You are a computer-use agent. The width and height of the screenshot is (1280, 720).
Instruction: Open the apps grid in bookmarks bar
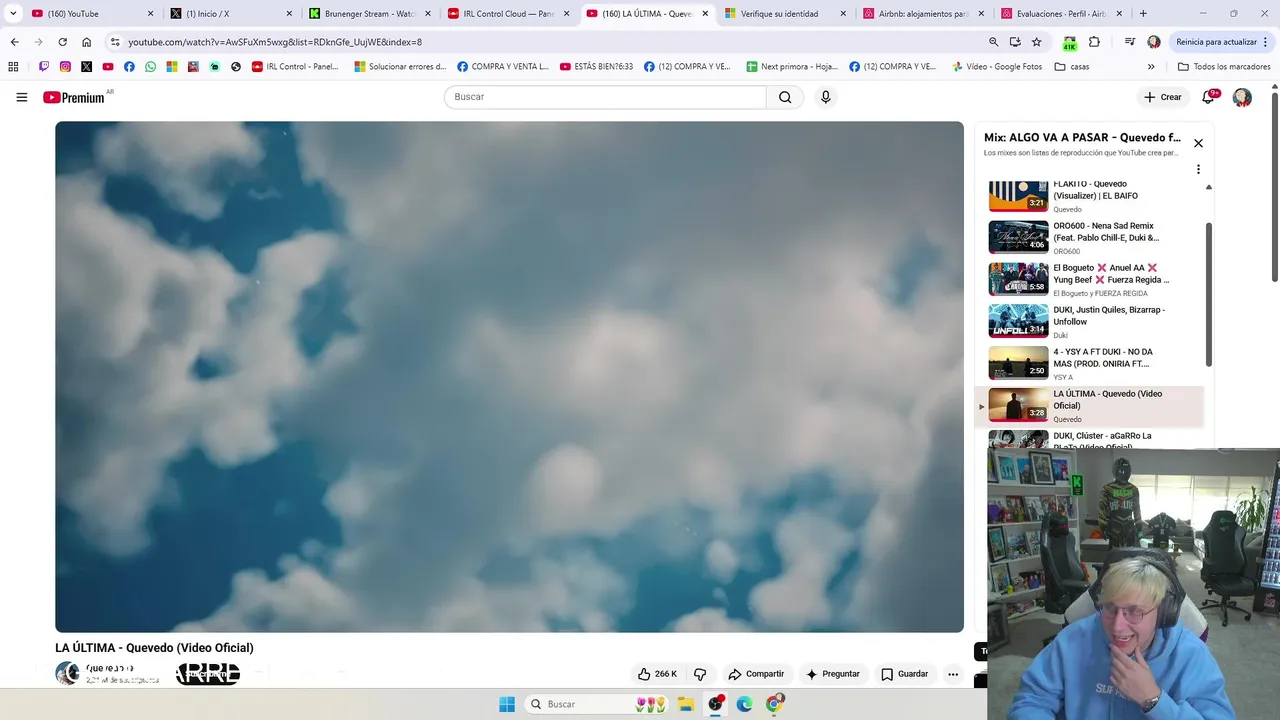[x=13, y=67]
